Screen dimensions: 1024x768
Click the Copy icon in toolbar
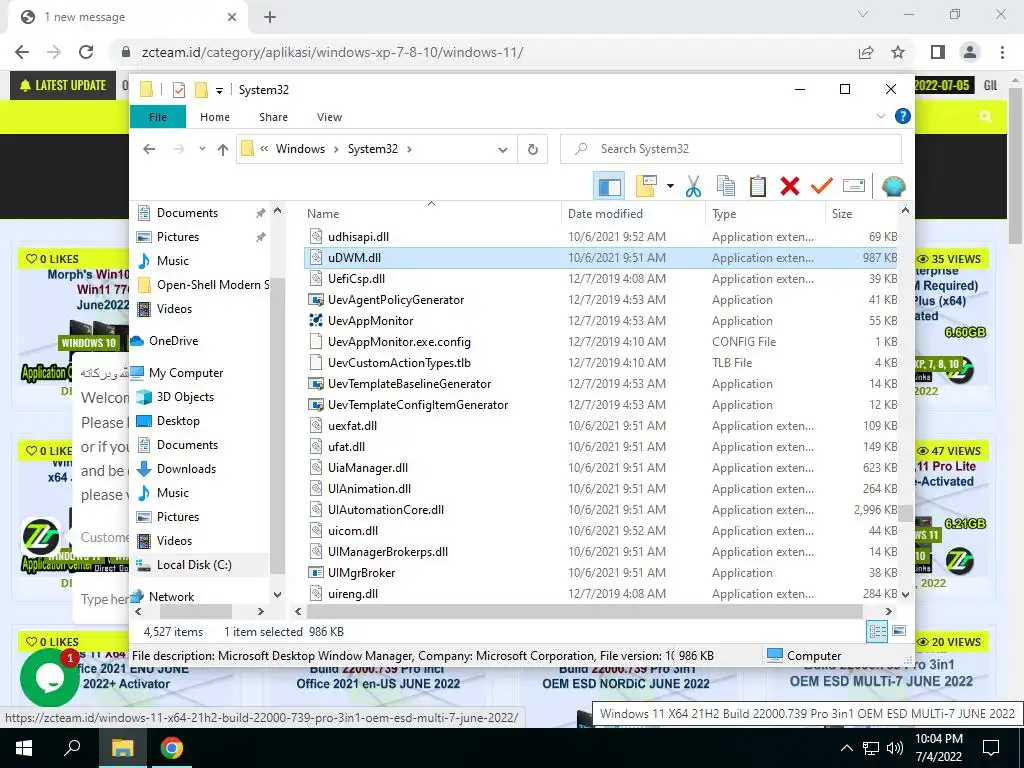tap(726, 187)
